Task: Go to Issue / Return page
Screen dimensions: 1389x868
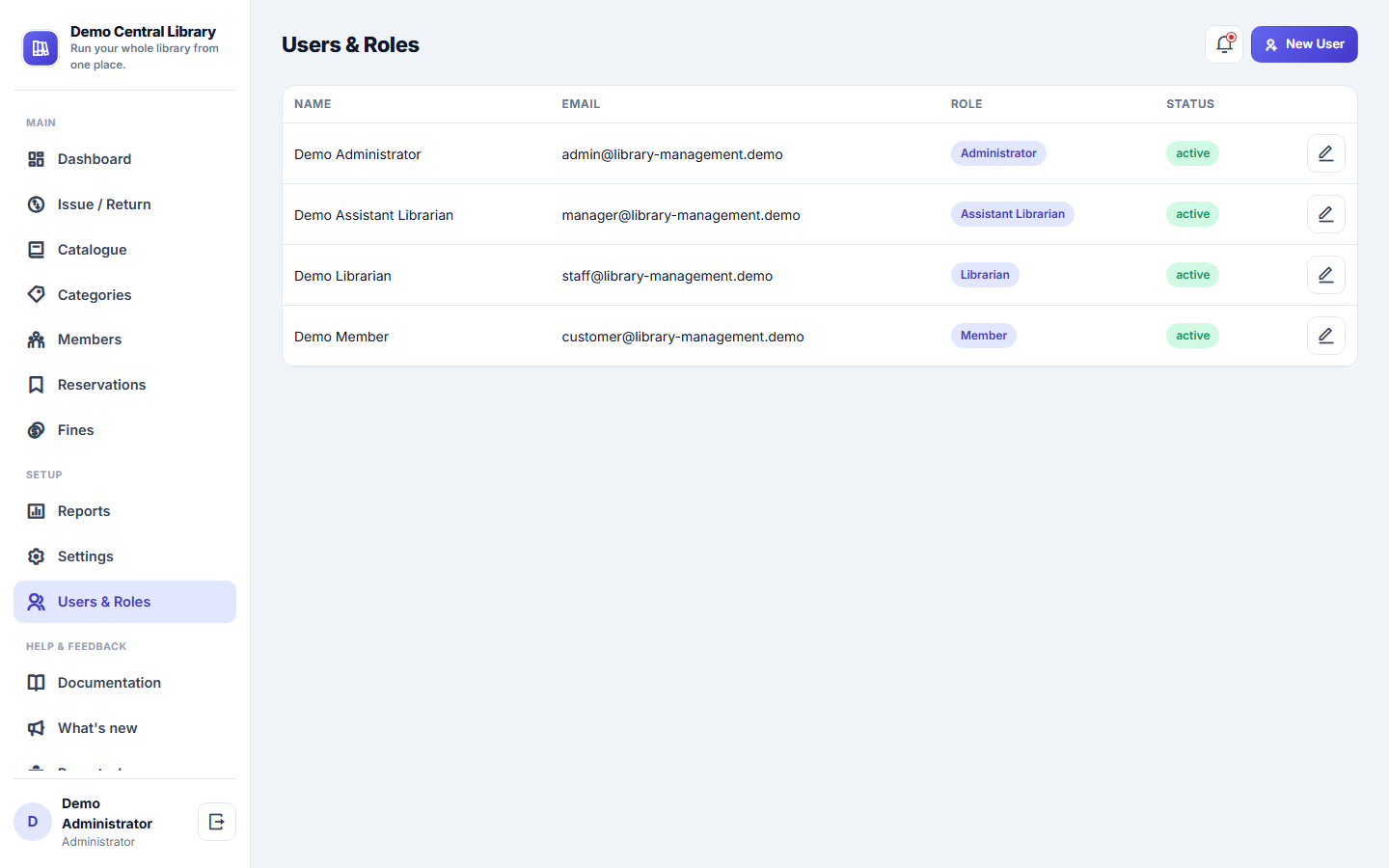Action: pyautogui.click(x=124, y=204)
